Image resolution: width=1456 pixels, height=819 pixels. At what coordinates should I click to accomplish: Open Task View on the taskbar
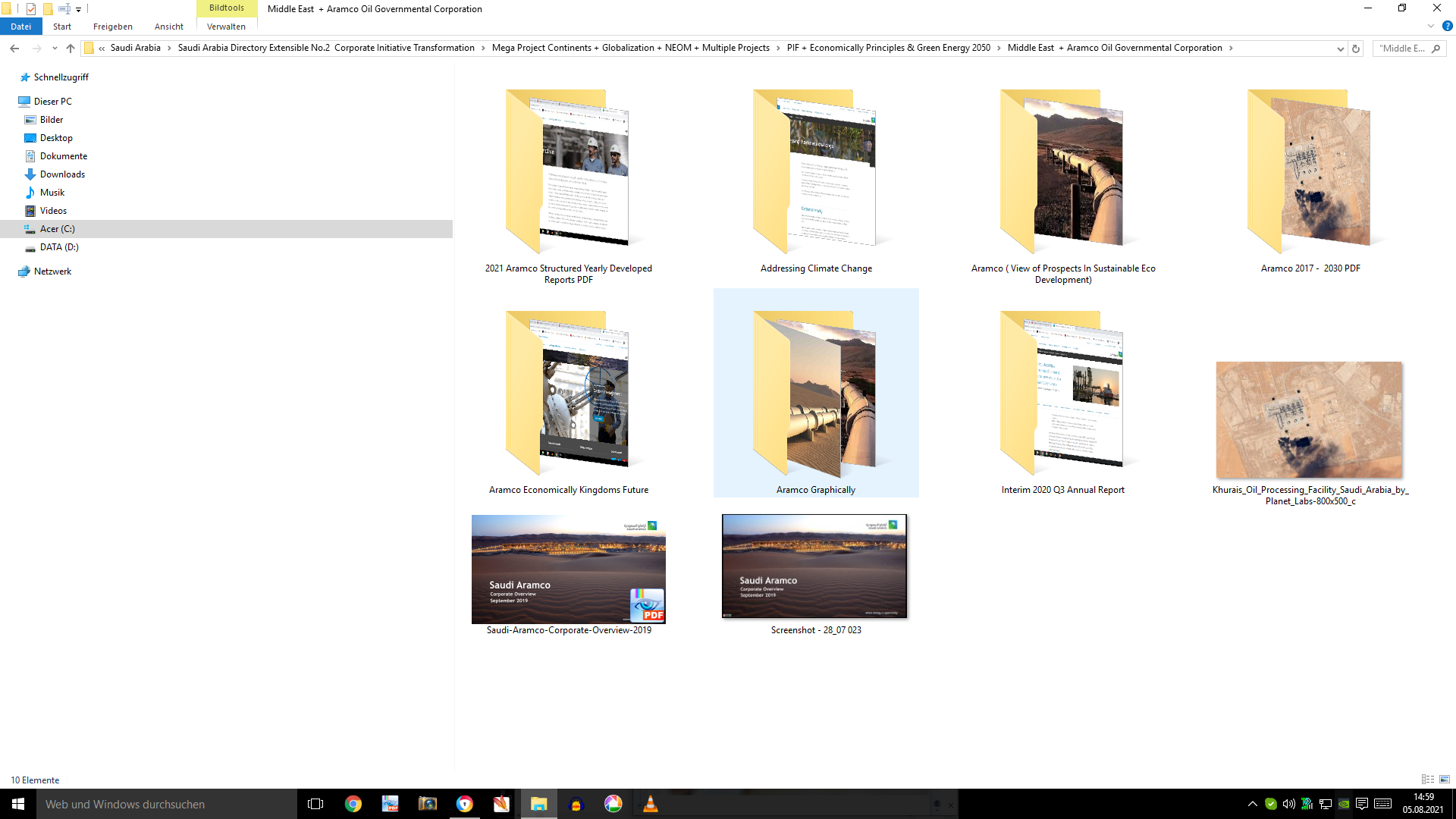click(x=315, y=804)
